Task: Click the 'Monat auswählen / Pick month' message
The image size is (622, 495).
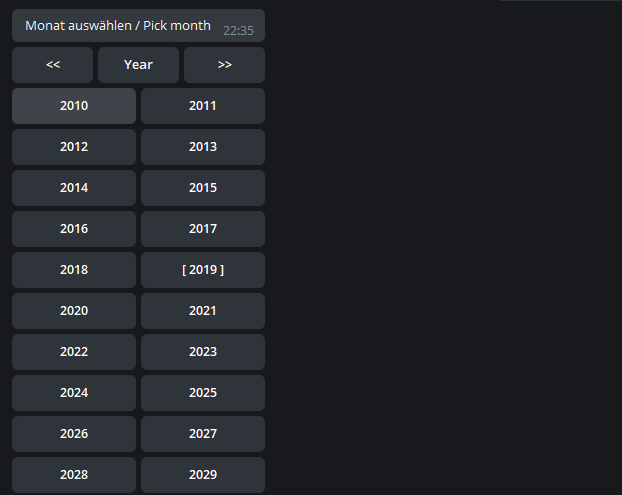Action: [118, 26]
